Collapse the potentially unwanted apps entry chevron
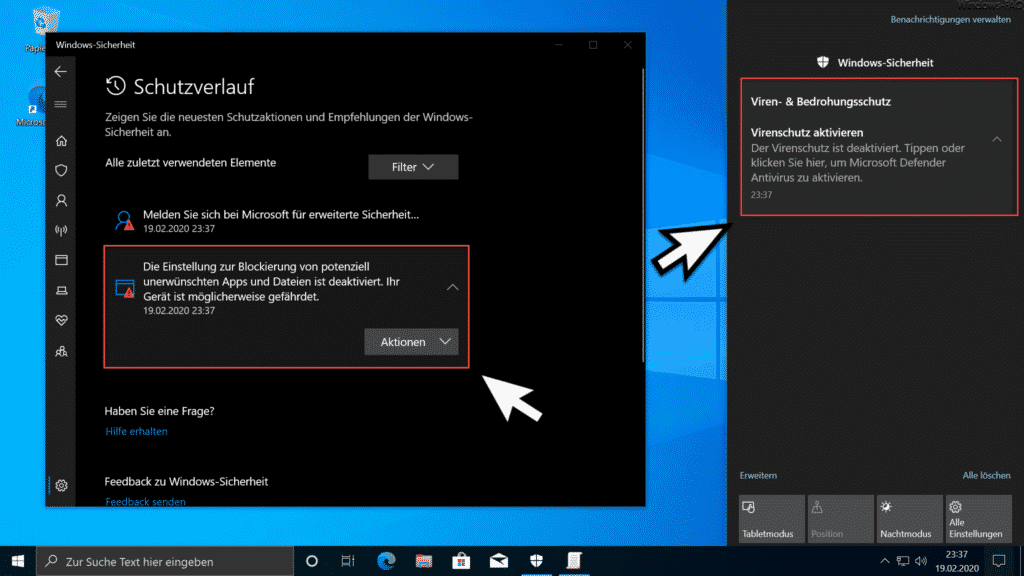 (453, 287)
